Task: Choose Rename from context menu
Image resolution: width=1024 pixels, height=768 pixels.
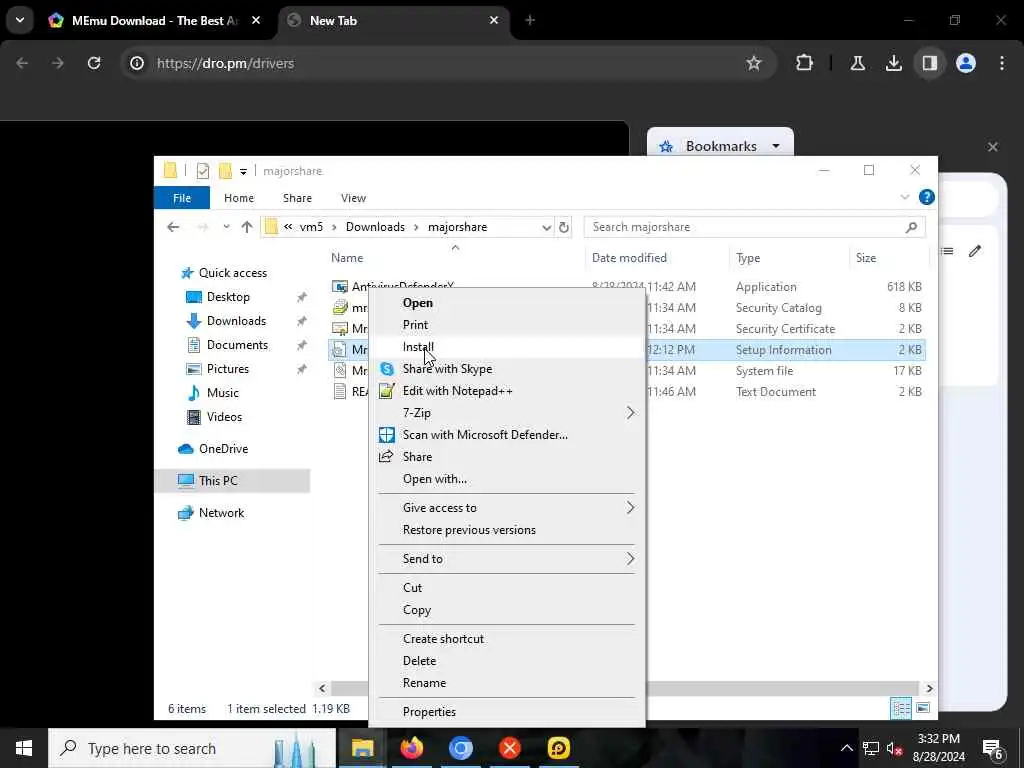Action: pyautogui.click(x=507, y=682)
